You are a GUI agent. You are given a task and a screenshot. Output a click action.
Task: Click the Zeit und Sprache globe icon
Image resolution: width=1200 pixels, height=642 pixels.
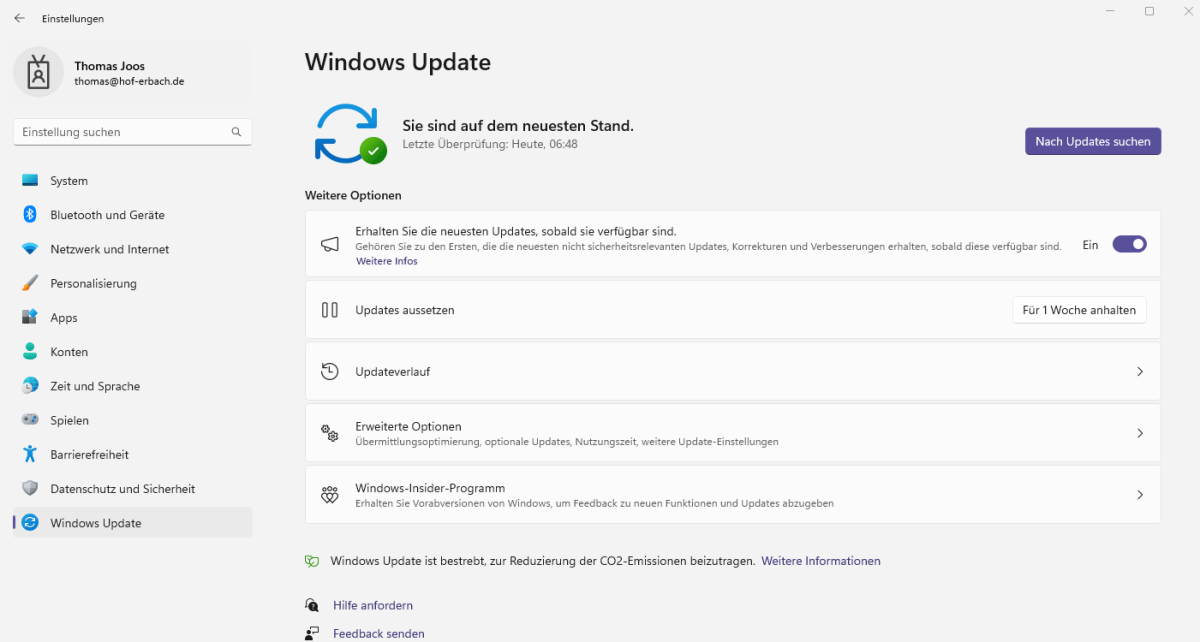coord(30,386)
